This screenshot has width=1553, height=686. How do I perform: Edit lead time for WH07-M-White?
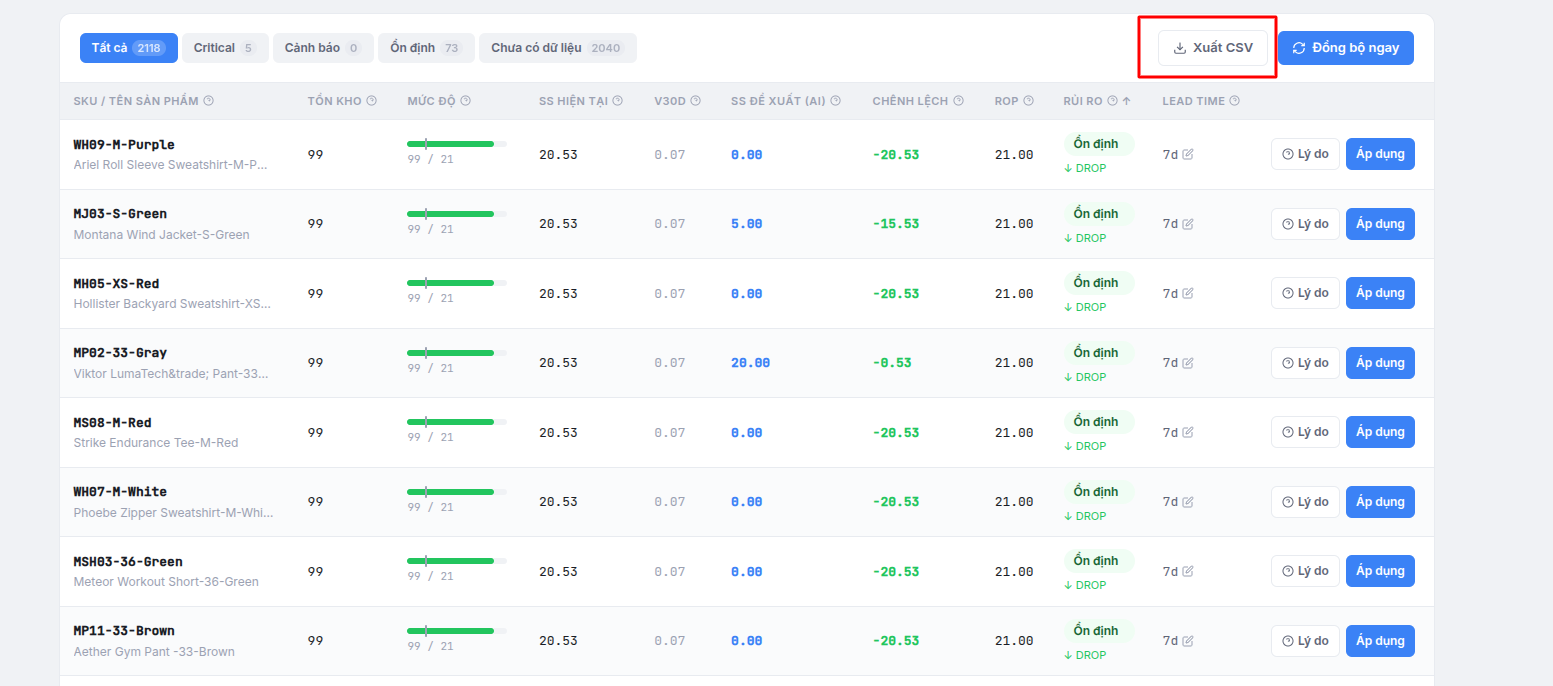1188,502
